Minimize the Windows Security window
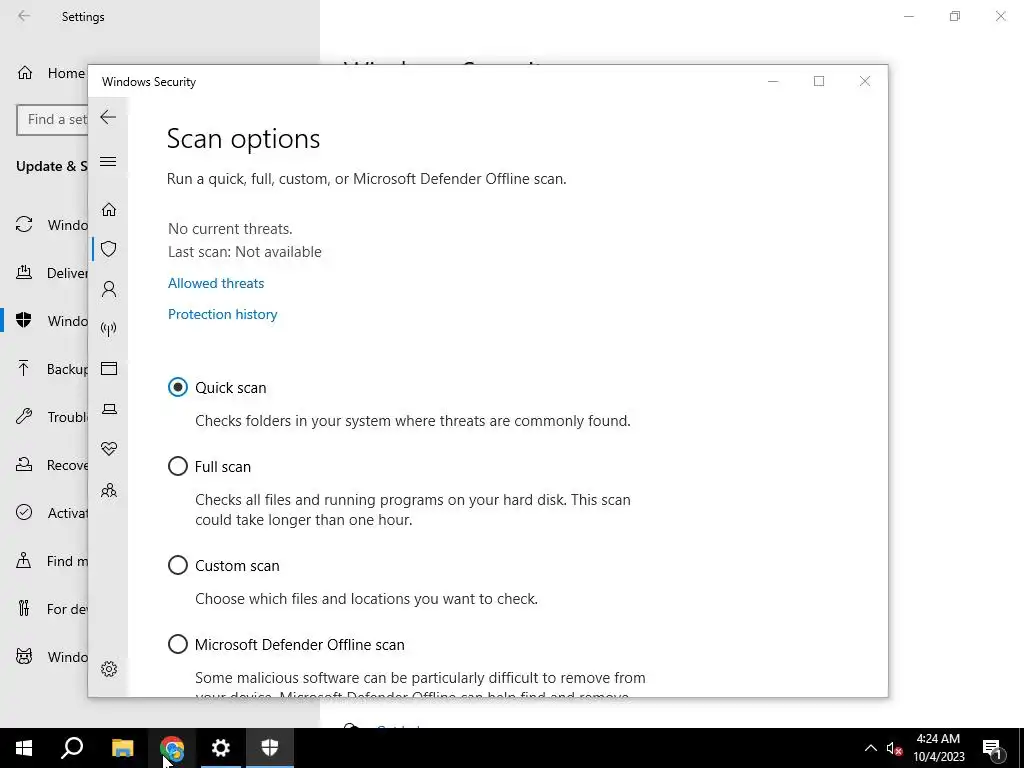This screenshot has width=1024, height=768. 773,81
